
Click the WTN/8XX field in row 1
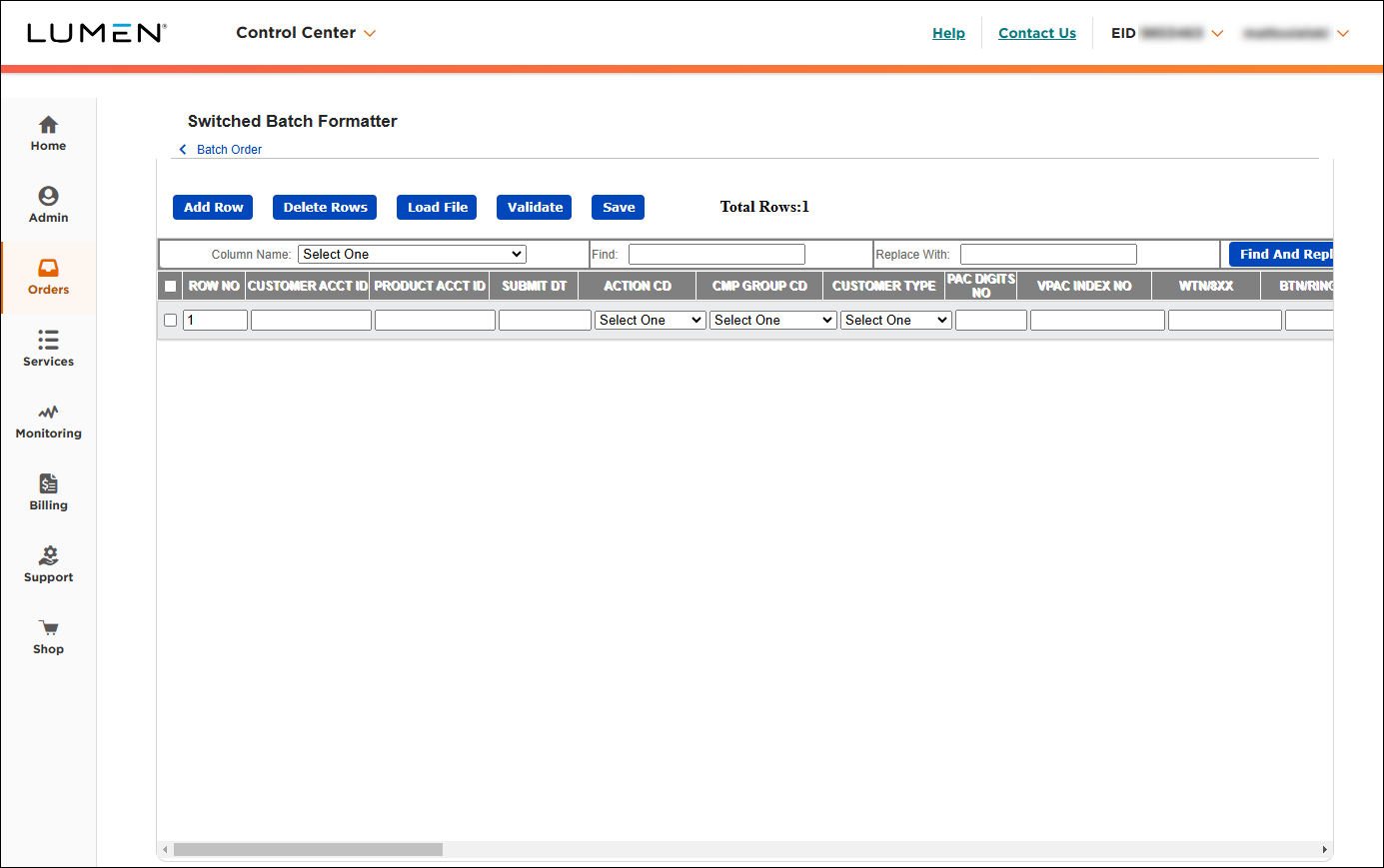1225,321
